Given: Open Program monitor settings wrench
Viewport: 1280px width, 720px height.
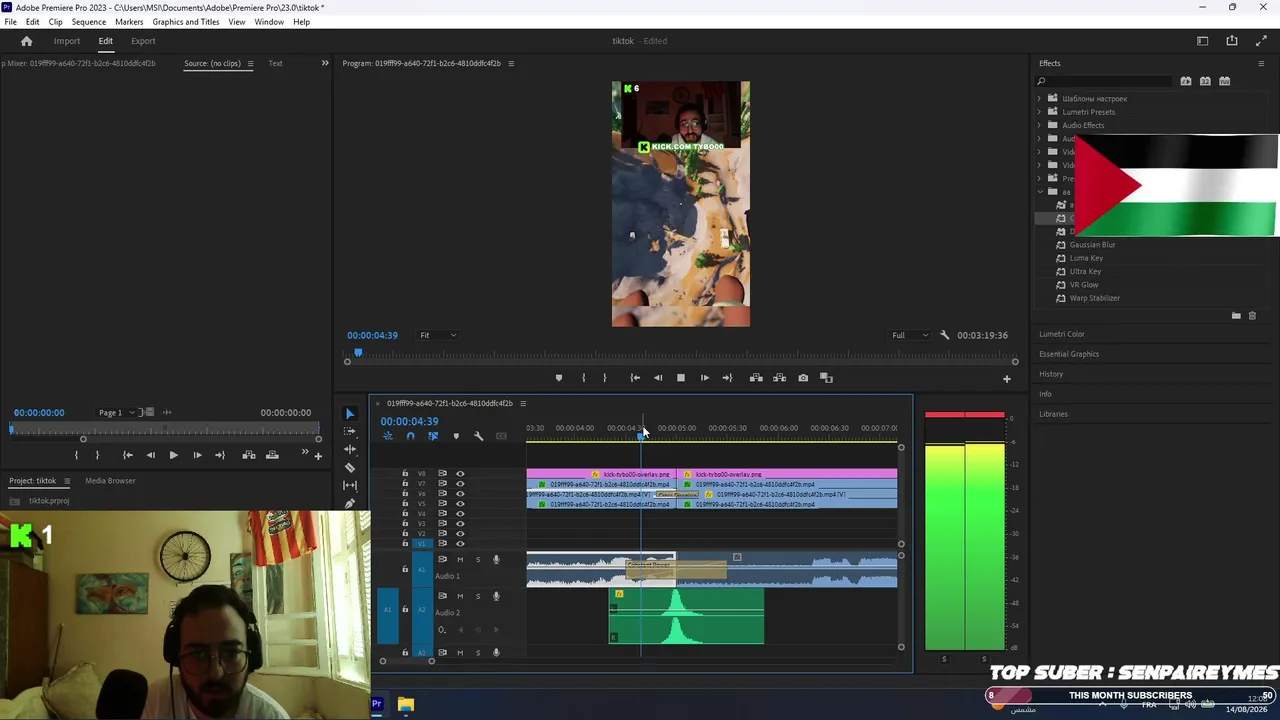Looking at the screenshot, I should coord(945,335).
